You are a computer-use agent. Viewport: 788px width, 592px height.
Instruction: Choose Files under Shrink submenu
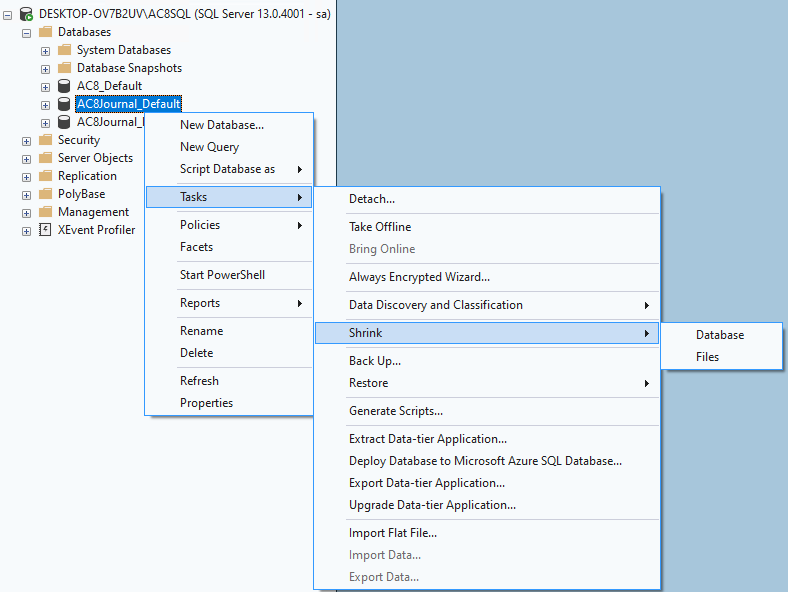(722, 357)
